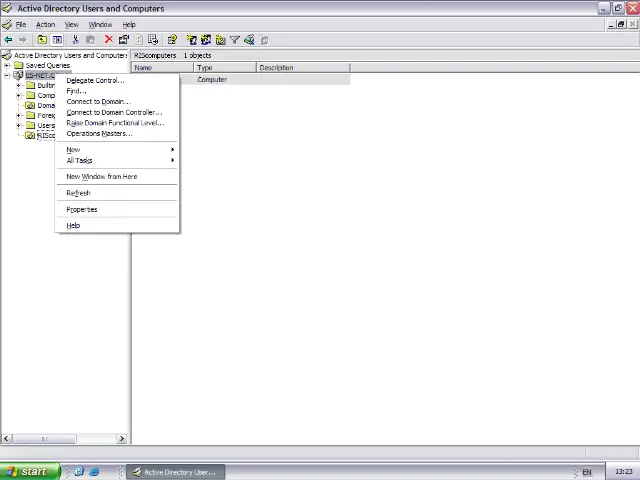The width and height of the screenshot is (640, 480).
Task: Click the domain node icon in tree
Action: pos(18,76)
